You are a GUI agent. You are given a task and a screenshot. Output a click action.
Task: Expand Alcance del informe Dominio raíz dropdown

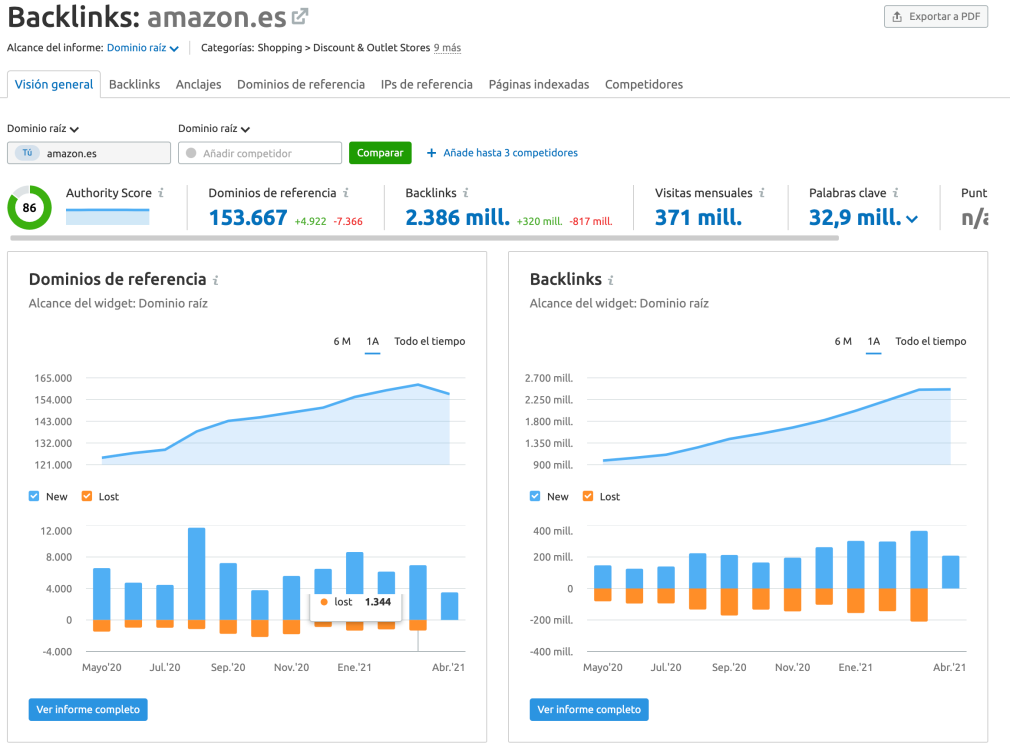142,48
